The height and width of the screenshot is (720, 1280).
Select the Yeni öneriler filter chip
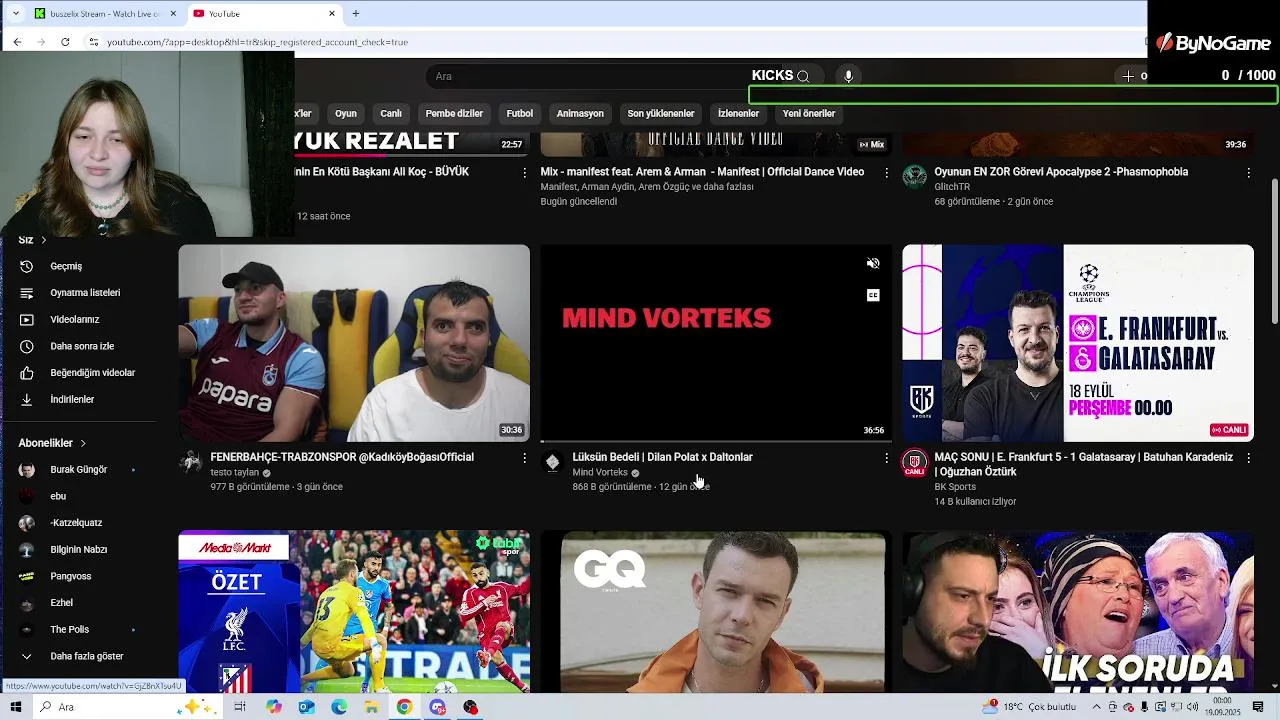click(809, 114)
